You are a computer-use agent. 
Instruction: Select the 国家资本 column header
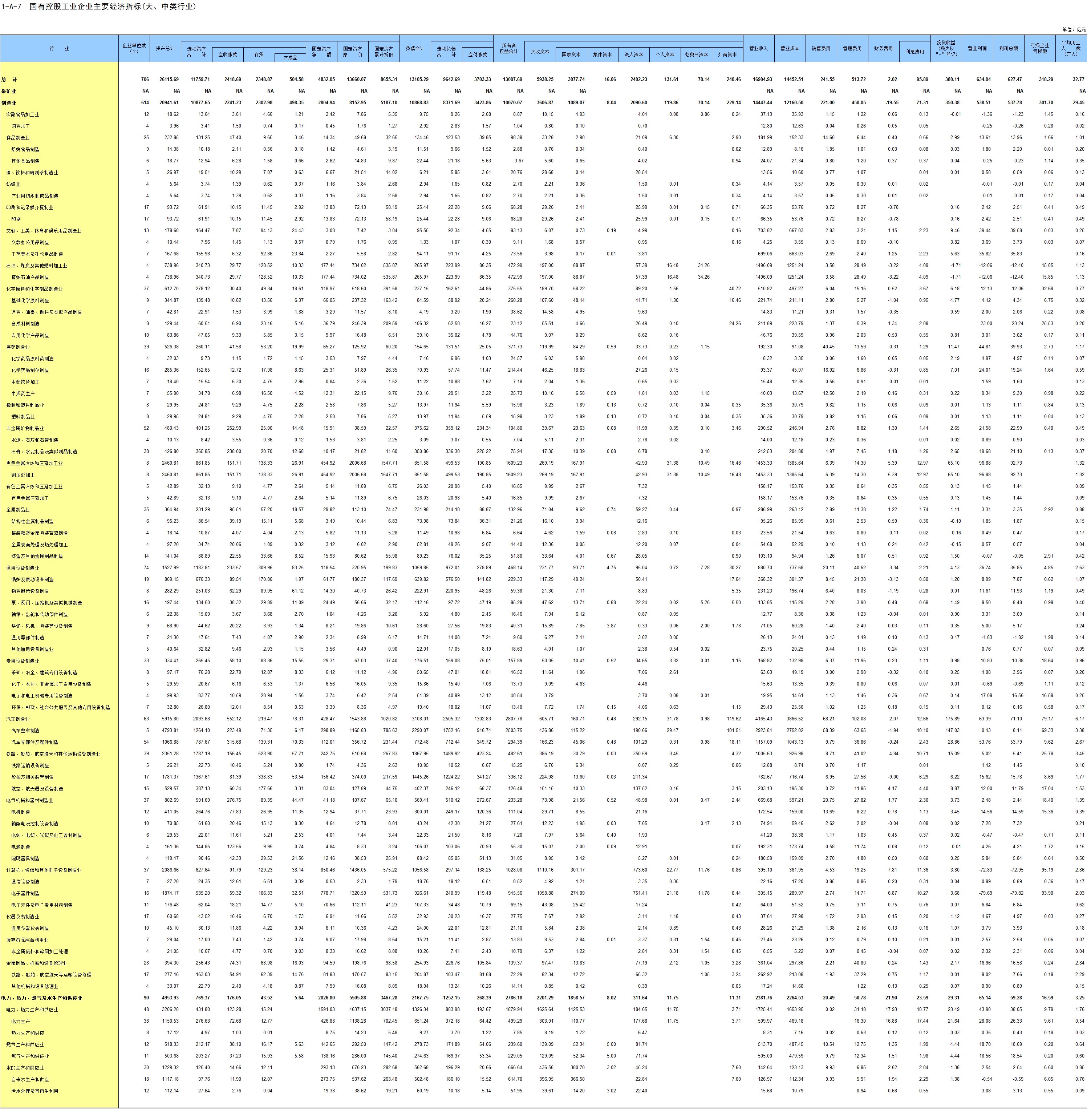point(571,55)
